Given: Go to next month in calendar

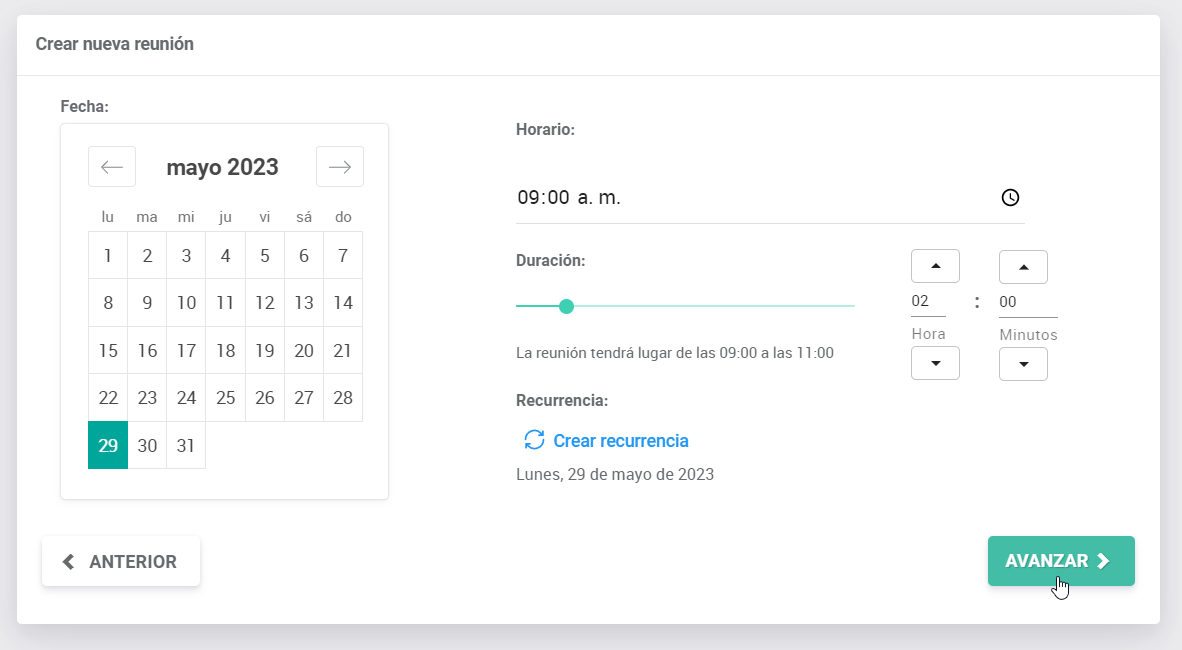Looking at the screenshot, I should tap(340, 167).
